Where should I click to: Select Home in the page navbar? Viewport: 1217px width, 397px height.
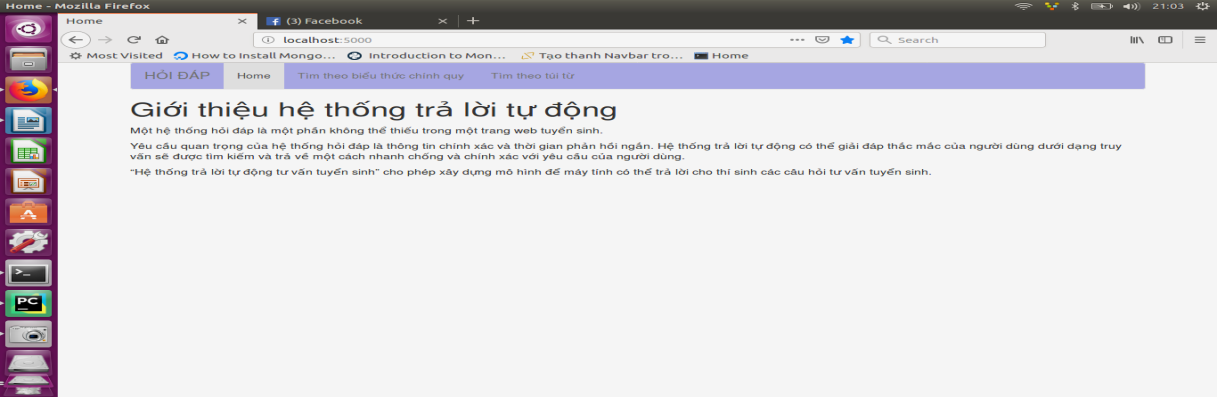click(254, 76)
